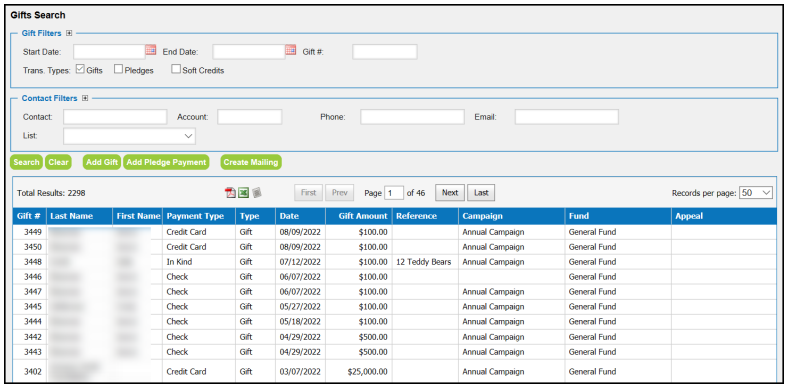Click the Total Results: 2298 text
This screenshot has height=385, width=788.
[51, 192]
